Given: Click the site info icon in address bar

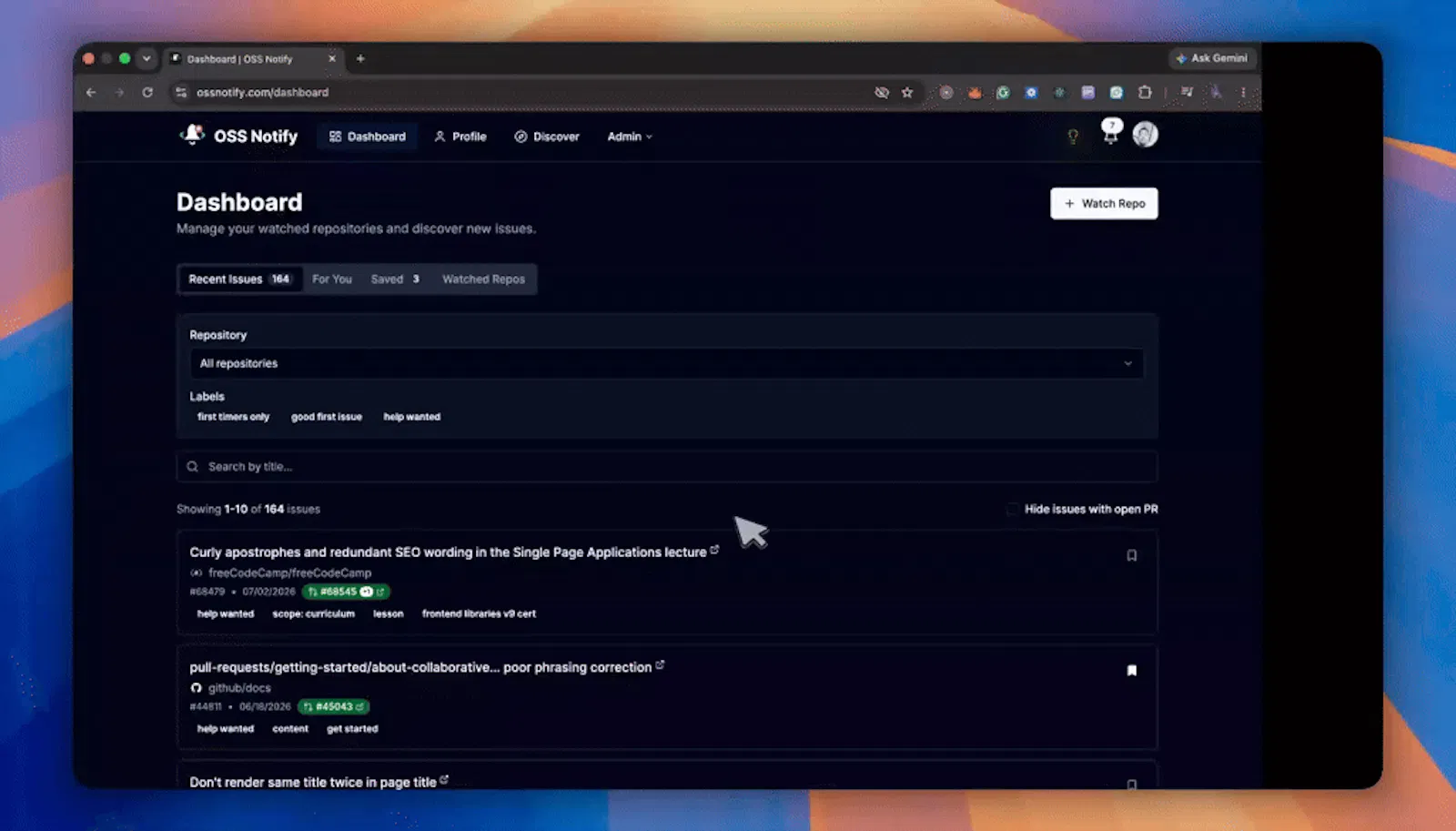Looking at the screenshot, I should click(x=181, y=92).
